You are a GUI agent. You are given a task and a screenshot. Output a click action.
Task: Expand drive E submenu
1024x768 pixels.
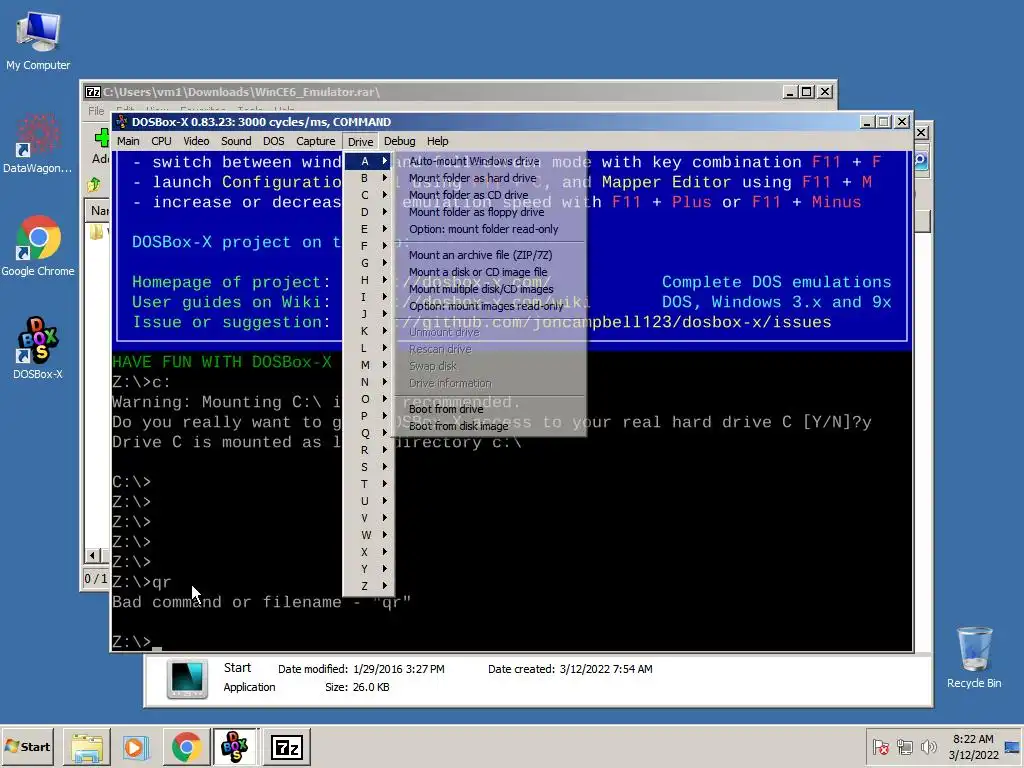coord(368,229)
